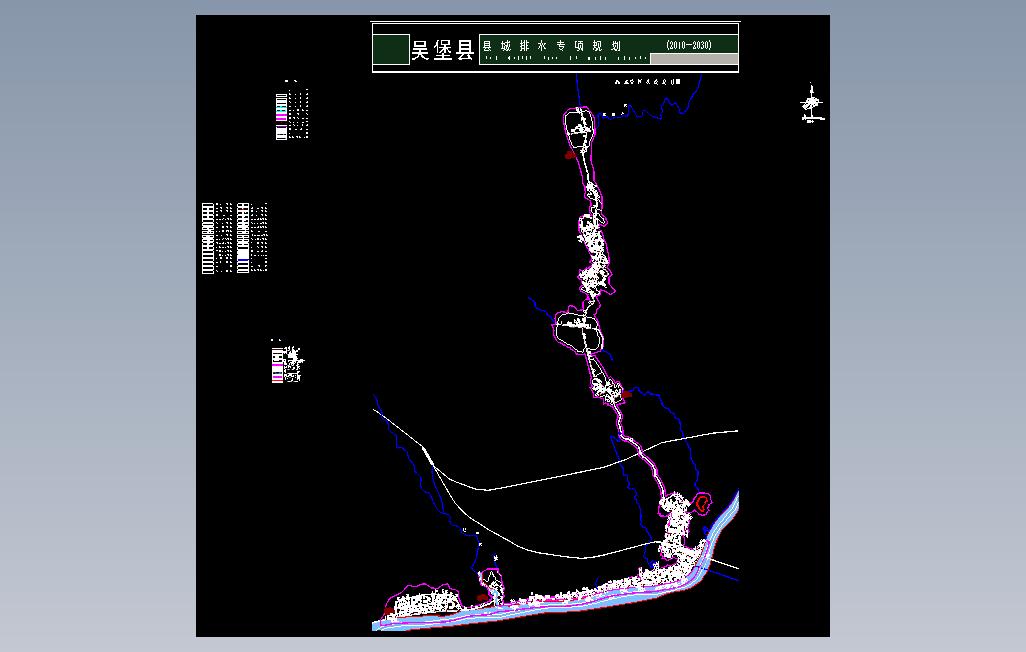
Task: Select the gray bar below the date range
Action: pos(694,59)
